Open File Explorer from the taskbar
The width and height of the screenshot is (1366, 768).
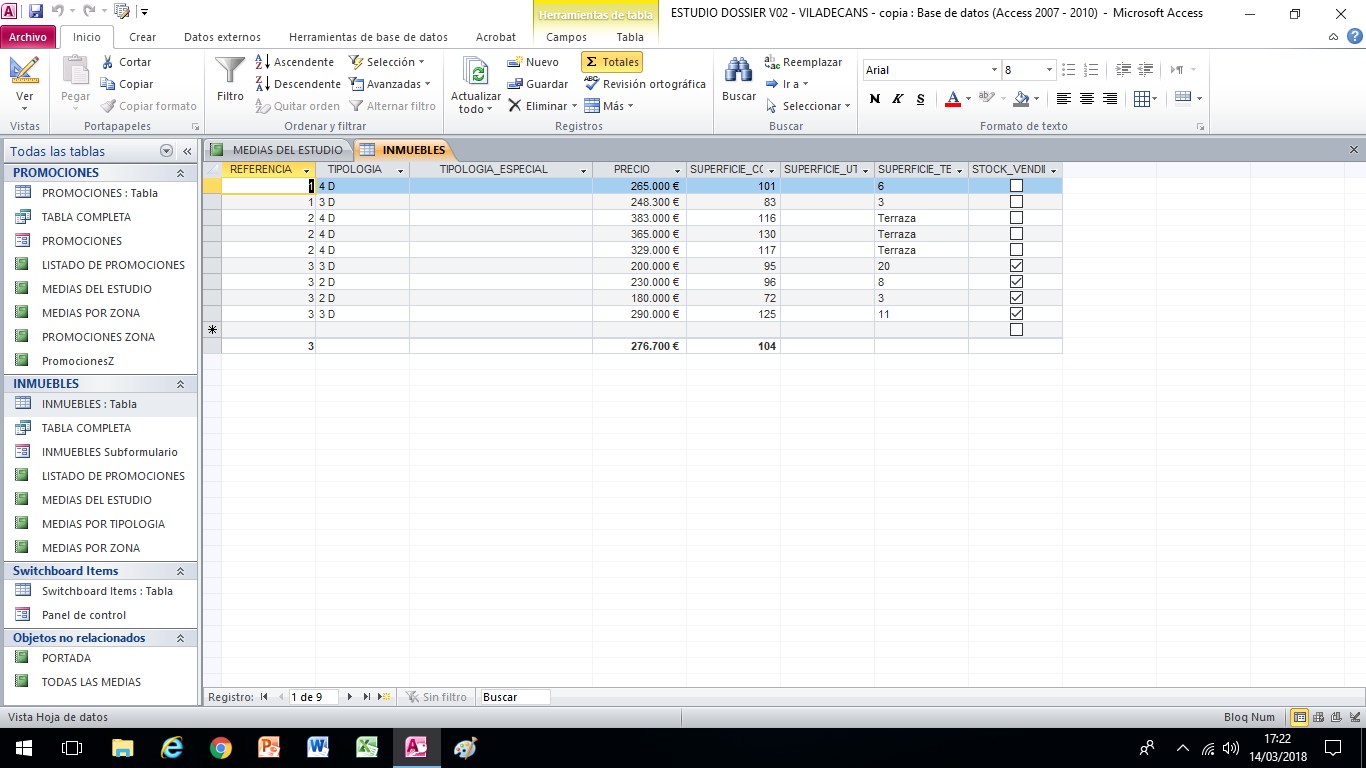122,747
